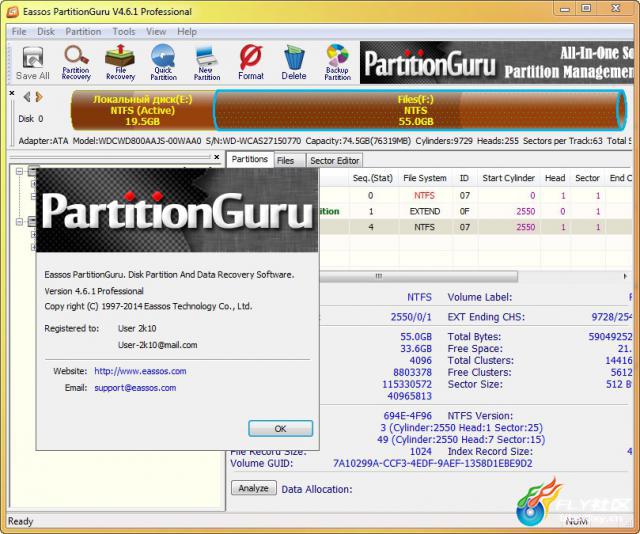
Task: Click the Analyze button
Action: (x=253, y=488)
